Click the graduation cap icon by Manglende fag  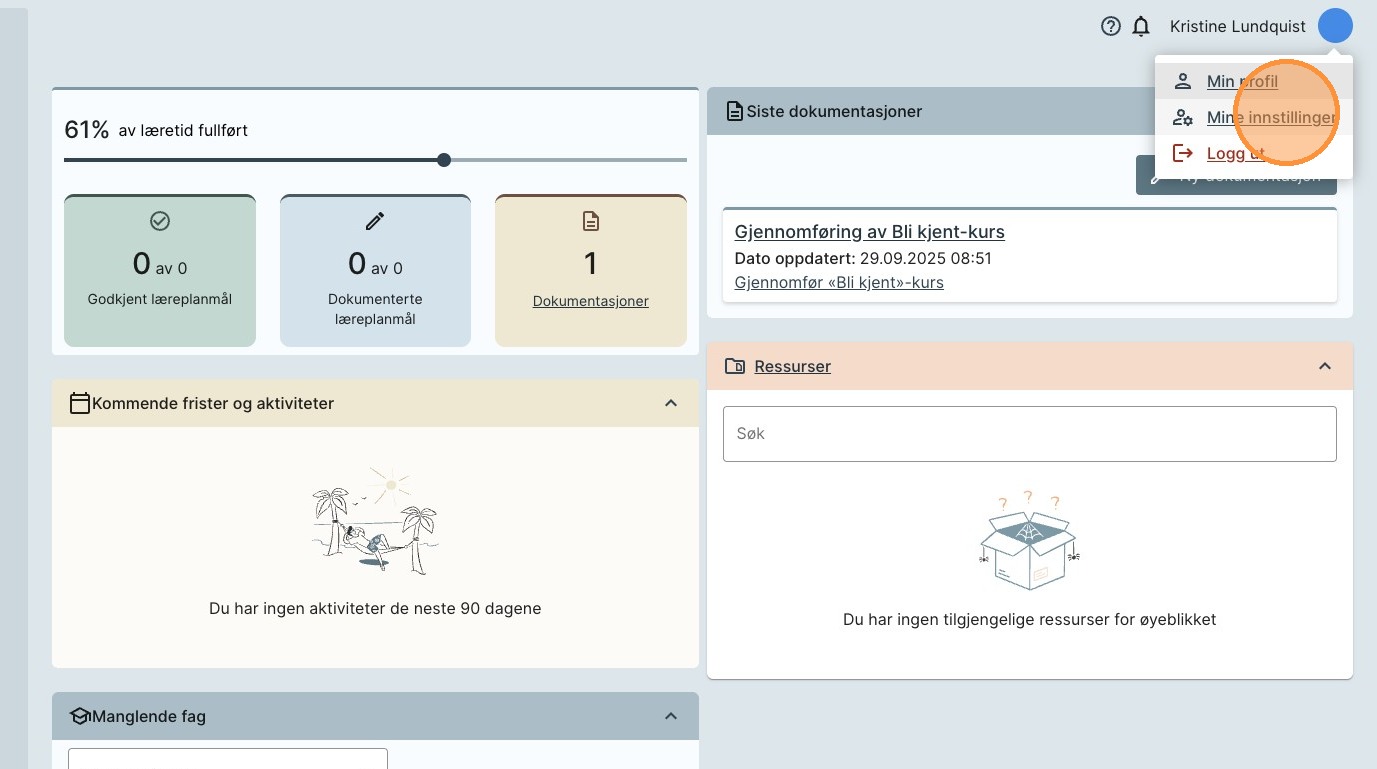pos(80,716)
